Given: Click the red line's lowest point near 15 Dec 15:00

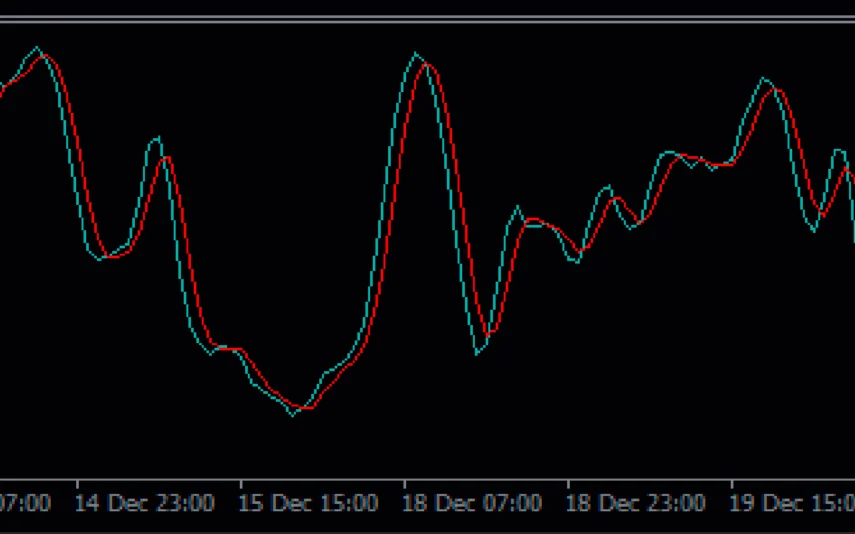Looking at the screenshot, I should click(308, 408).
